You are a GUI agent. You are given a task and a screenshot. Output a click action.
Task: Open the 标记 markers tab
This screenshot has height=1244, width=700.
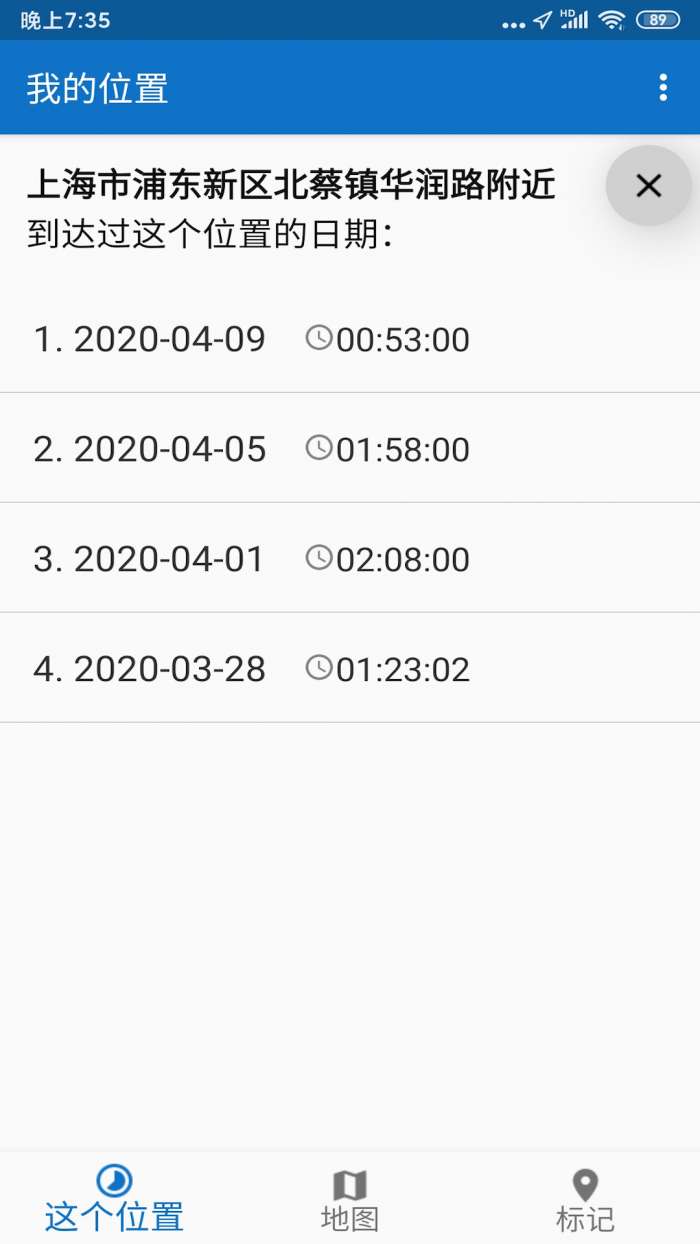point(585,1200)
